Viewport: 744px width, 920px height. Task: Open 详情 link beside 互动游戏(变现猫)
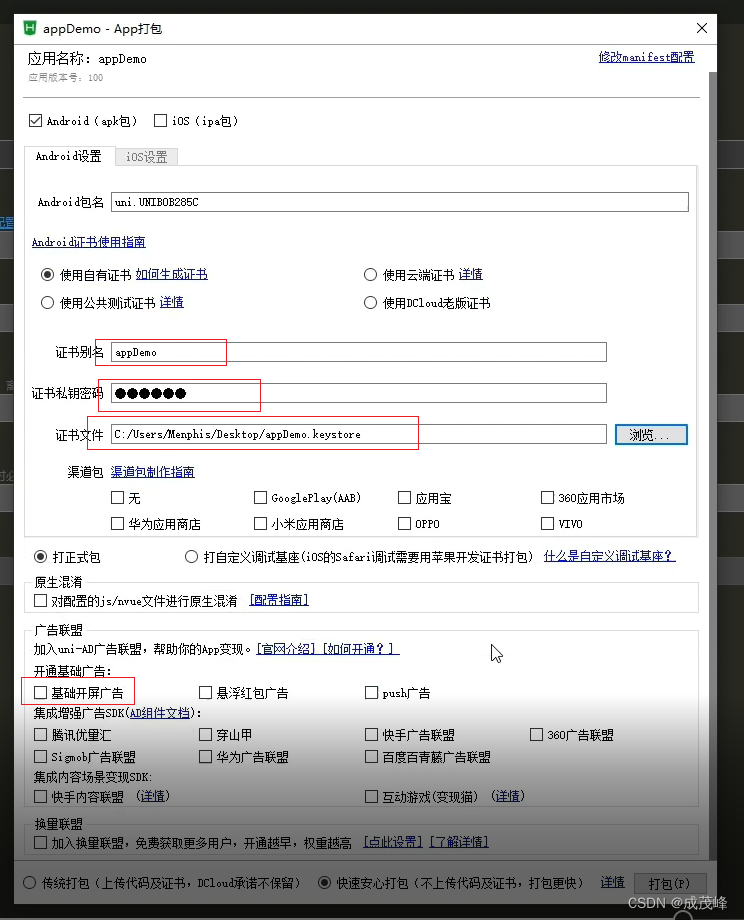(508, 796)
